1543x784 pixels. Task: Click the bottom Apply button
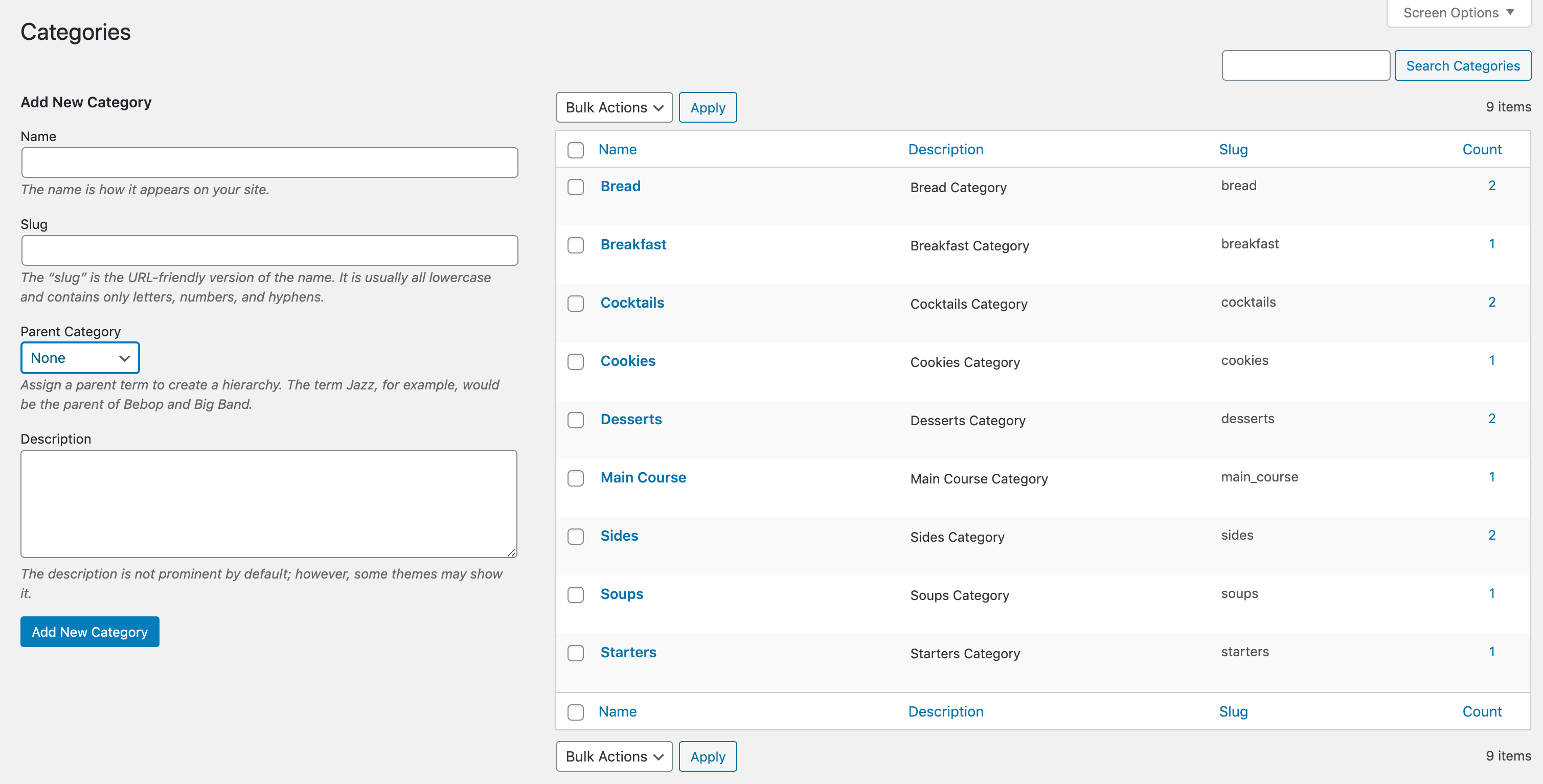pyautogui.click(x=708, y=756)
